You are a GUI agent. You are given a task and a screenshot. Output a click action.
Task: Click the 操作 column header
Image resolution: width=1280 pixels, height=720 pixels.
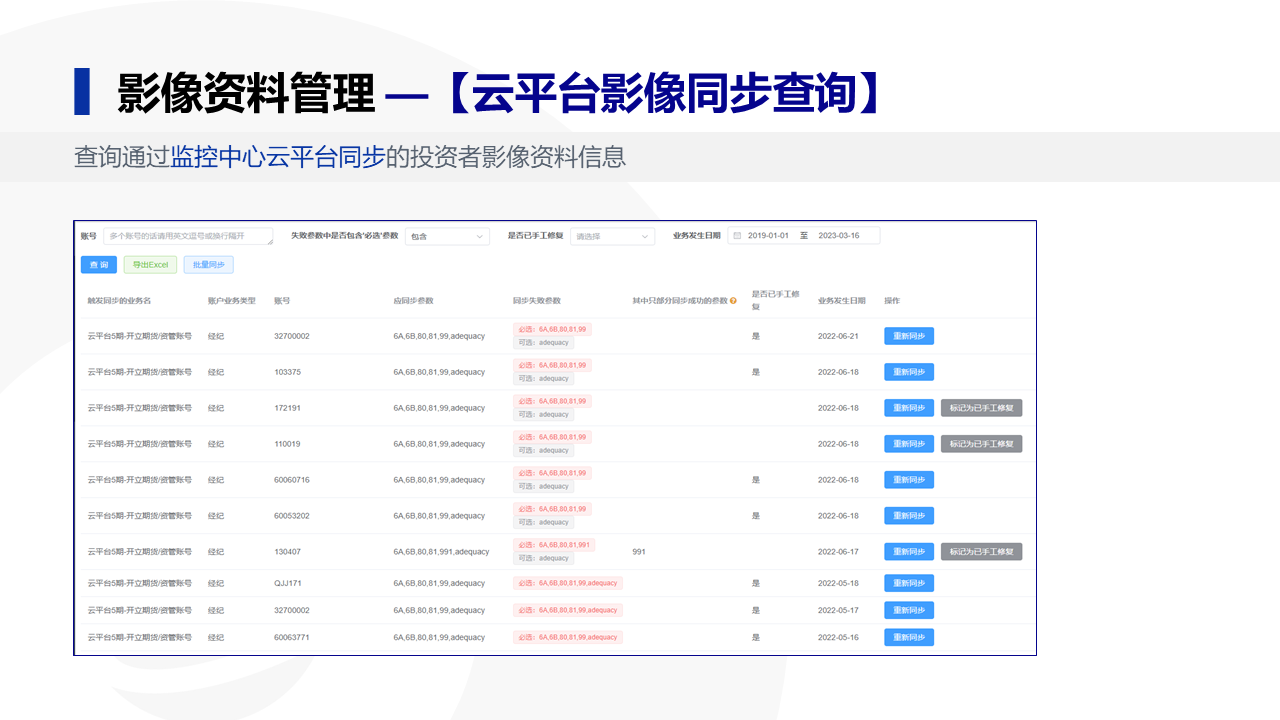point(892,300)
